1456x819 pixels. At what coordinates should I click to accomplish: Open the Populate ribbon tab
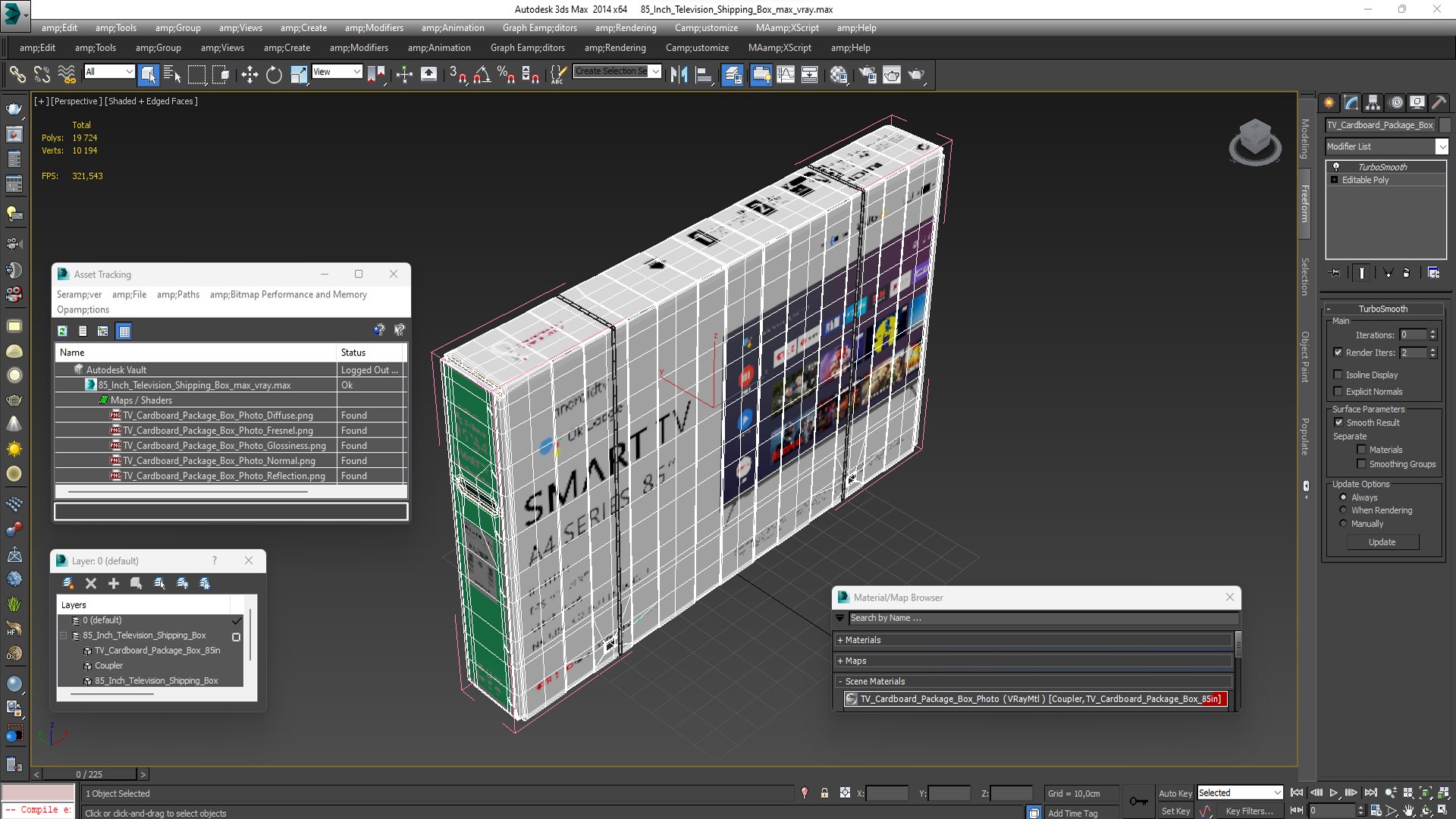coord(1305,436)
